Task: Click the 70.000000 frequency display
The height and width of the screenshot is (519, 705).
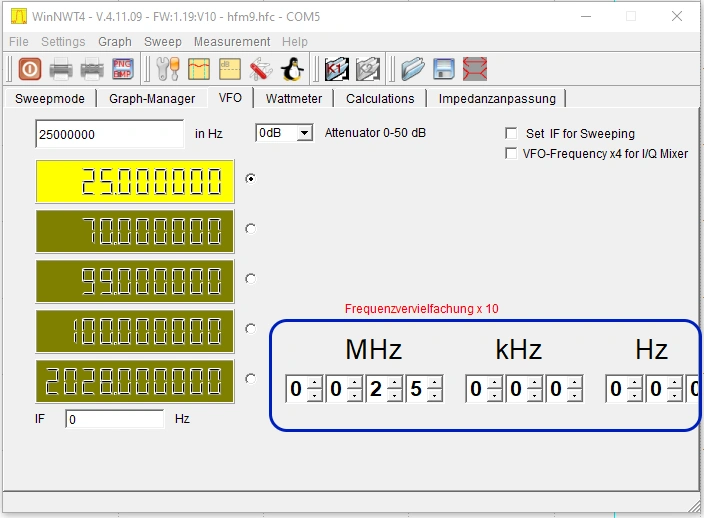Action: coord(135,231)
